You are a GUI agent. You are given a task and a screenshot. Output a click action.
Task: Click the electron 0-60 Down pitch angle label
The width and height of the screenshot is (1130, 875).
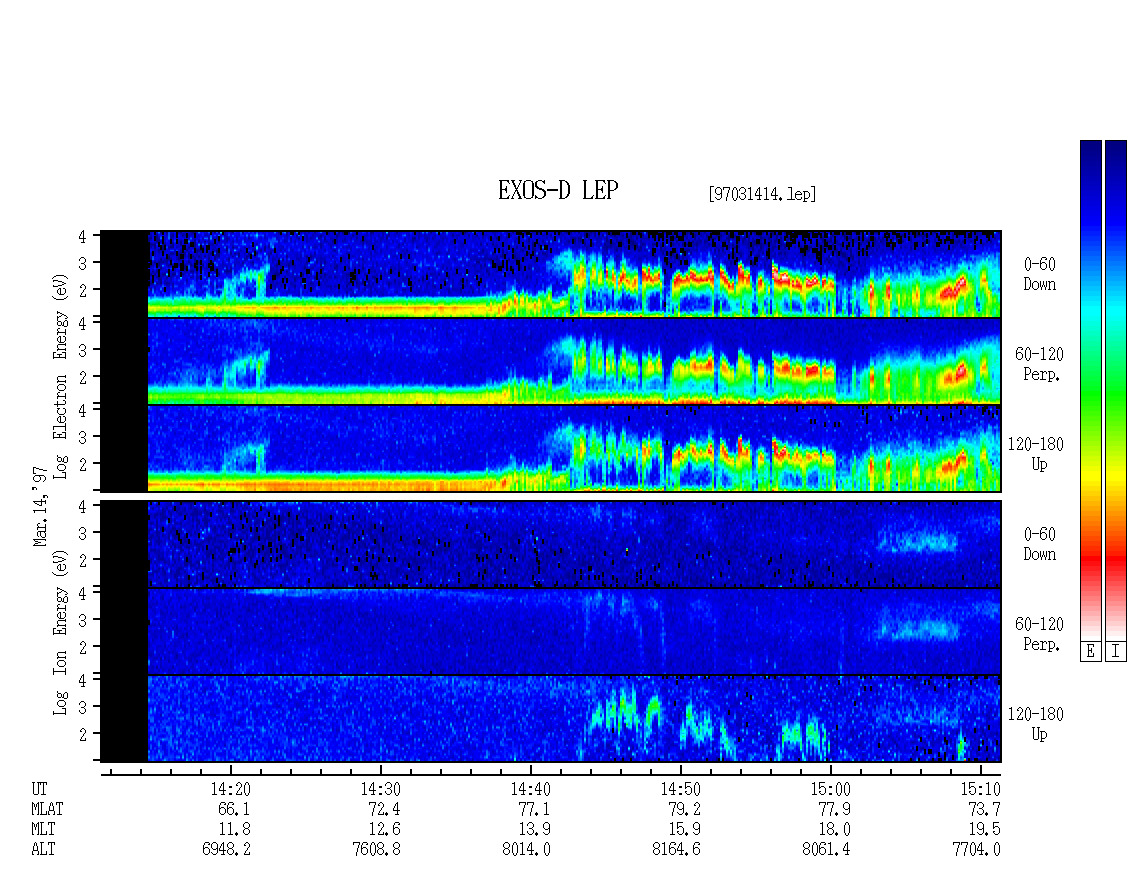coord(1039,275)
